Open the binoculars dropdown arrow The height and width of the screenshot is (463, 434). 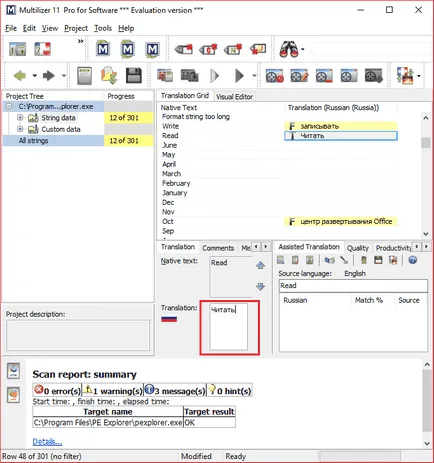point(303,49)
